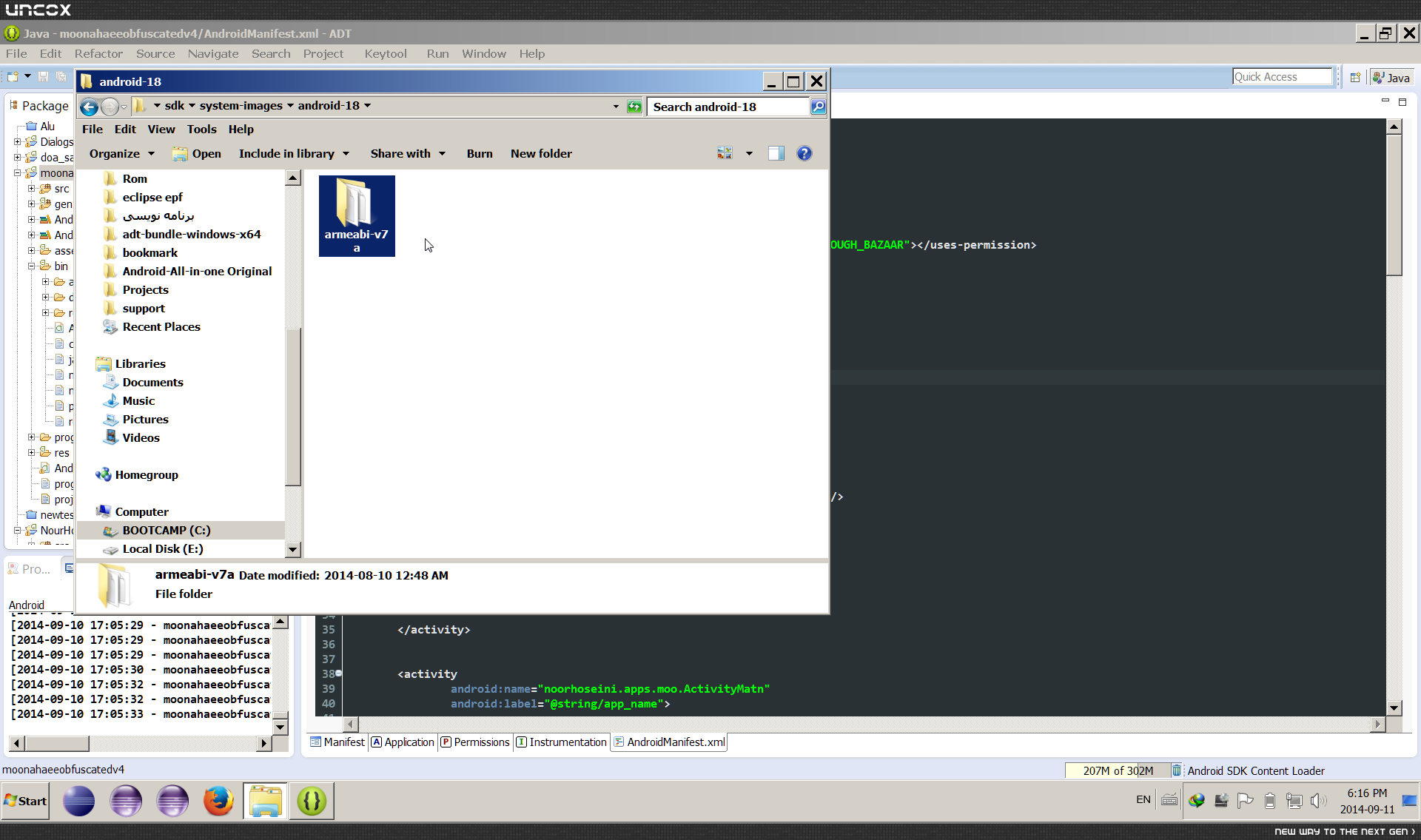This screenshot has width=1421, height=840.
Task: Open Action Center flag icon in tray
Action: point(1246,800)
